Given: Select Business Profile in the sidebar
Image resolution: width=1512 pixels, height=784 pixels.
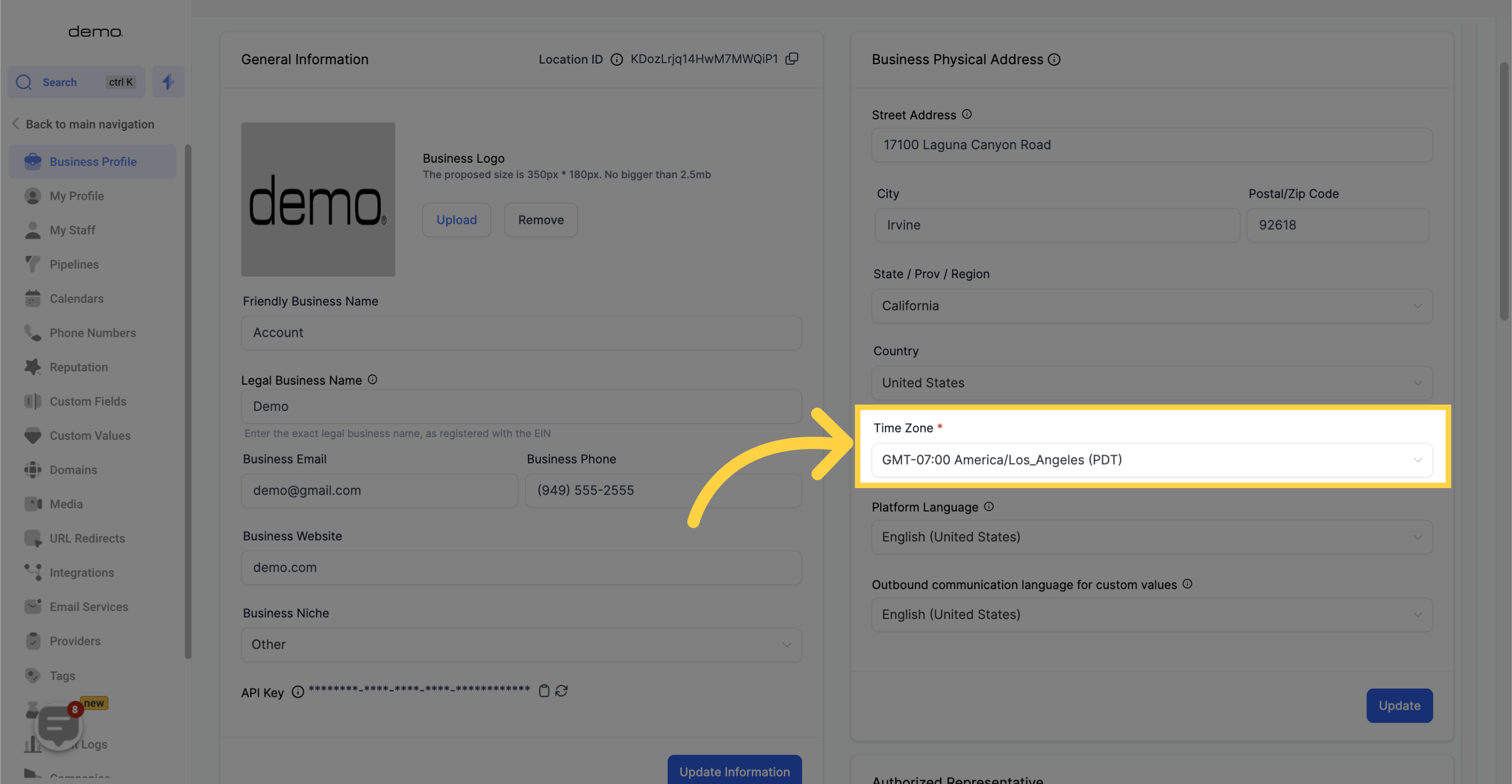Looking at the screenshot, I should coord(92,162).
